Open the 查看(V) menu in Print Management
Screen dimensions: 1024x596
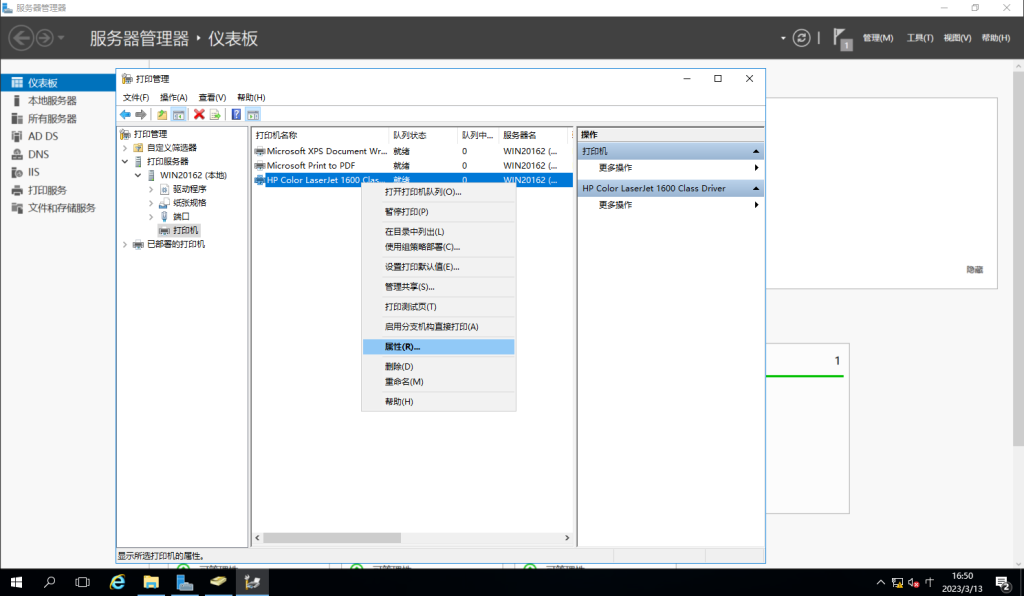212,97
